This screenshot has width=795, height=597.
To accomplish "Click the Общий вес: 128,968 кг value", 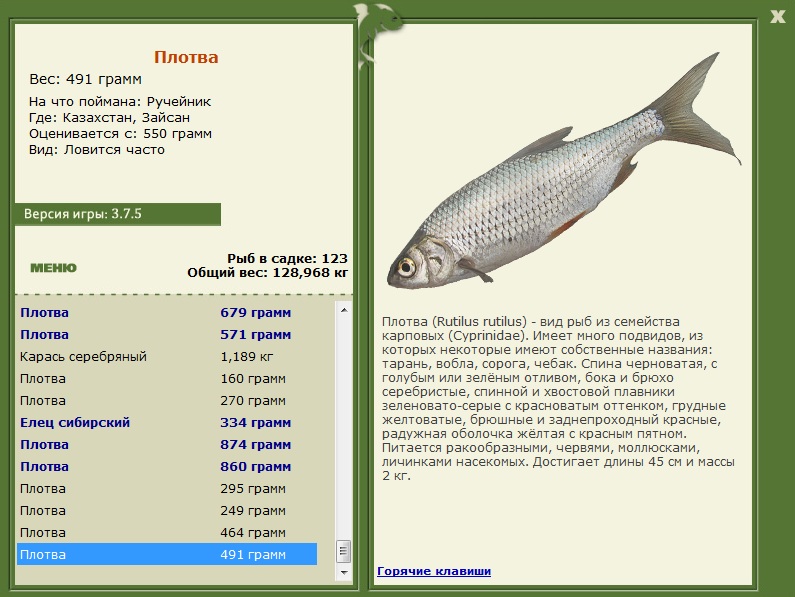I will pyautogui.click(x=268, y=273).
